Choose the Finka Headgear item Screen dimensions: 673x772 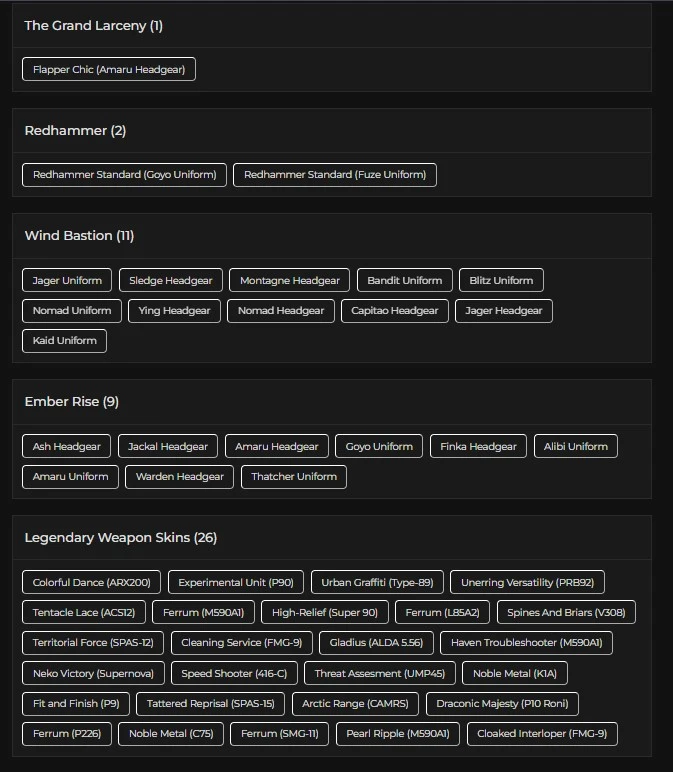(x=479, y=446)
